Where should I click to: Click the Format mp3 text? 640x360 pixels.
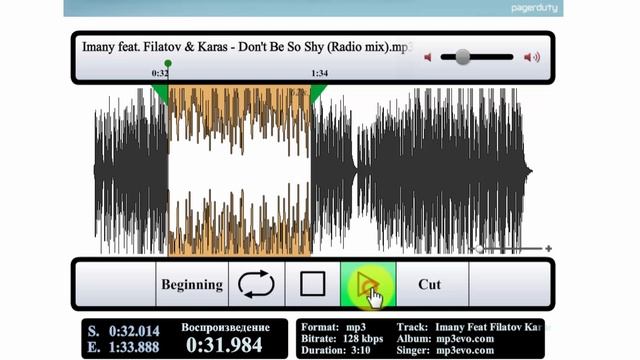(x=333, y=327)
